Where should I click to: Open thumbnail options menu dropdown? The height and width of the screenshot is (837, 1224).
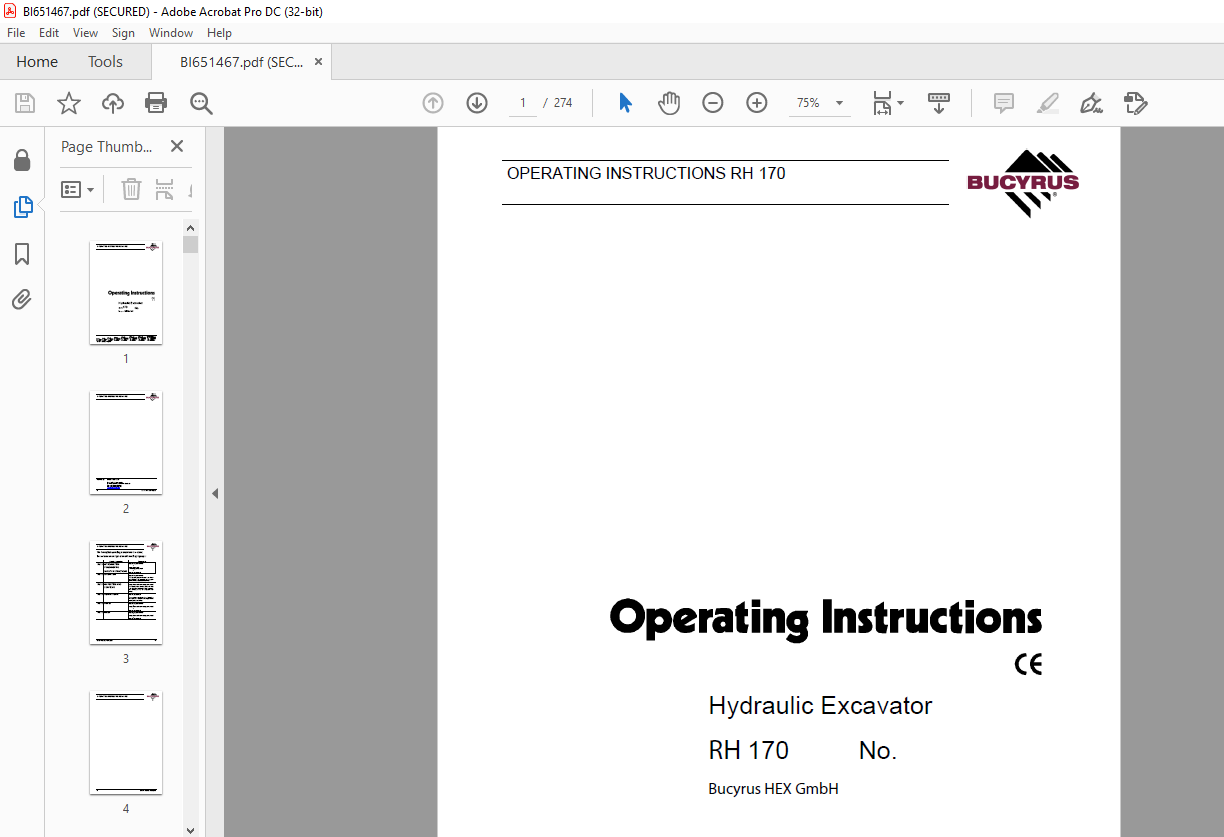[x=78, y=189]
